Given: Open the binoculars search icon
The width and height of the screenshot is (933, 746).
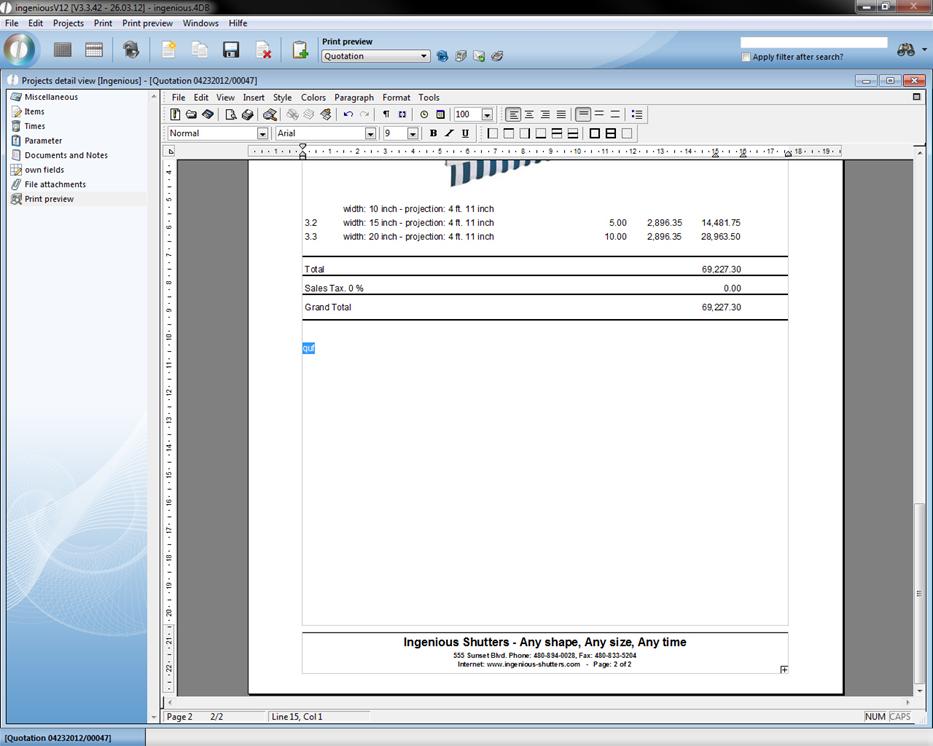Looking at the screenshot, I should coord(906,50).
